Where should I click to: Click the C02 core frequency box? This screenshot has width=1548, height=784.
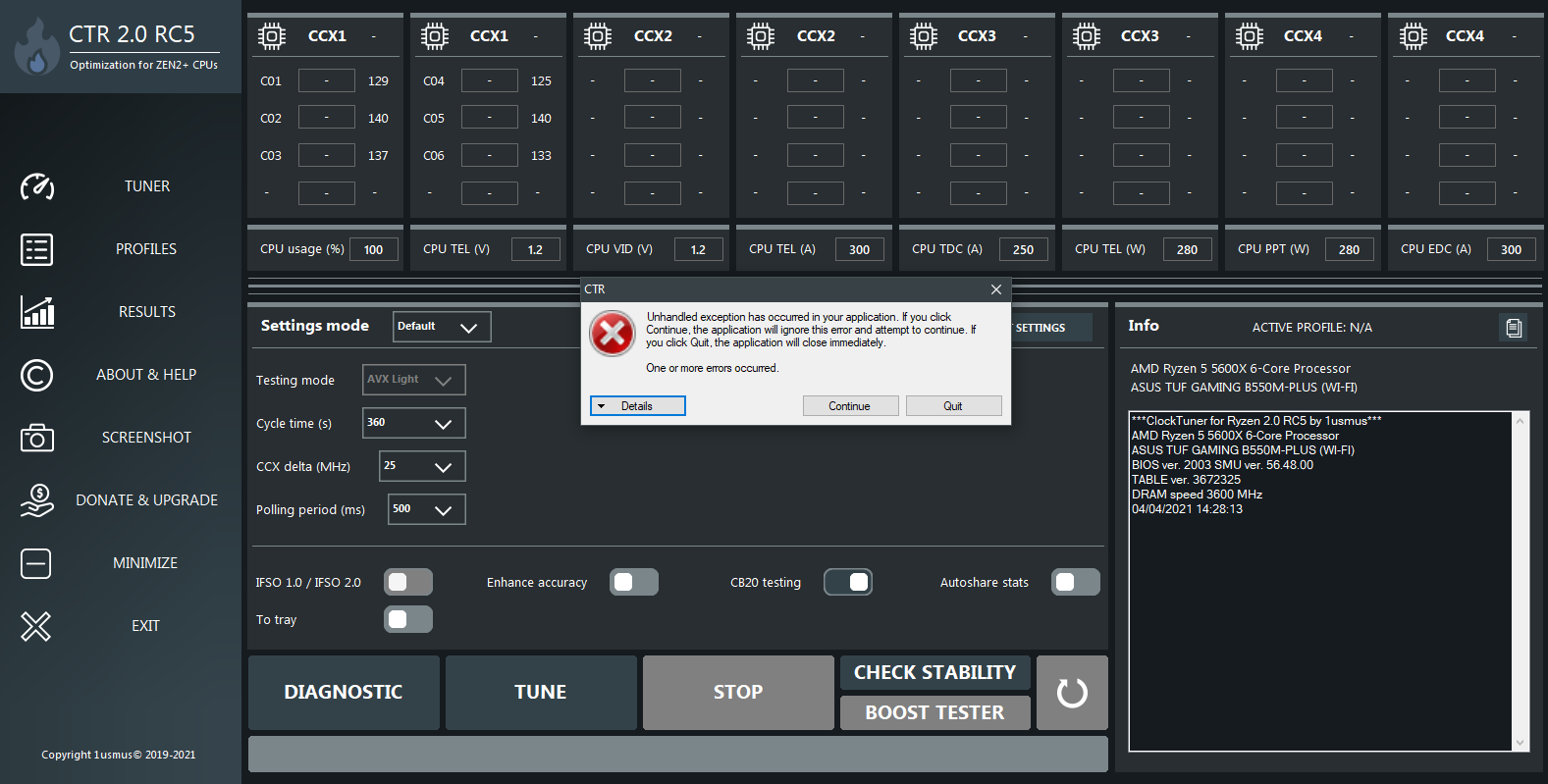coord(327,118)
